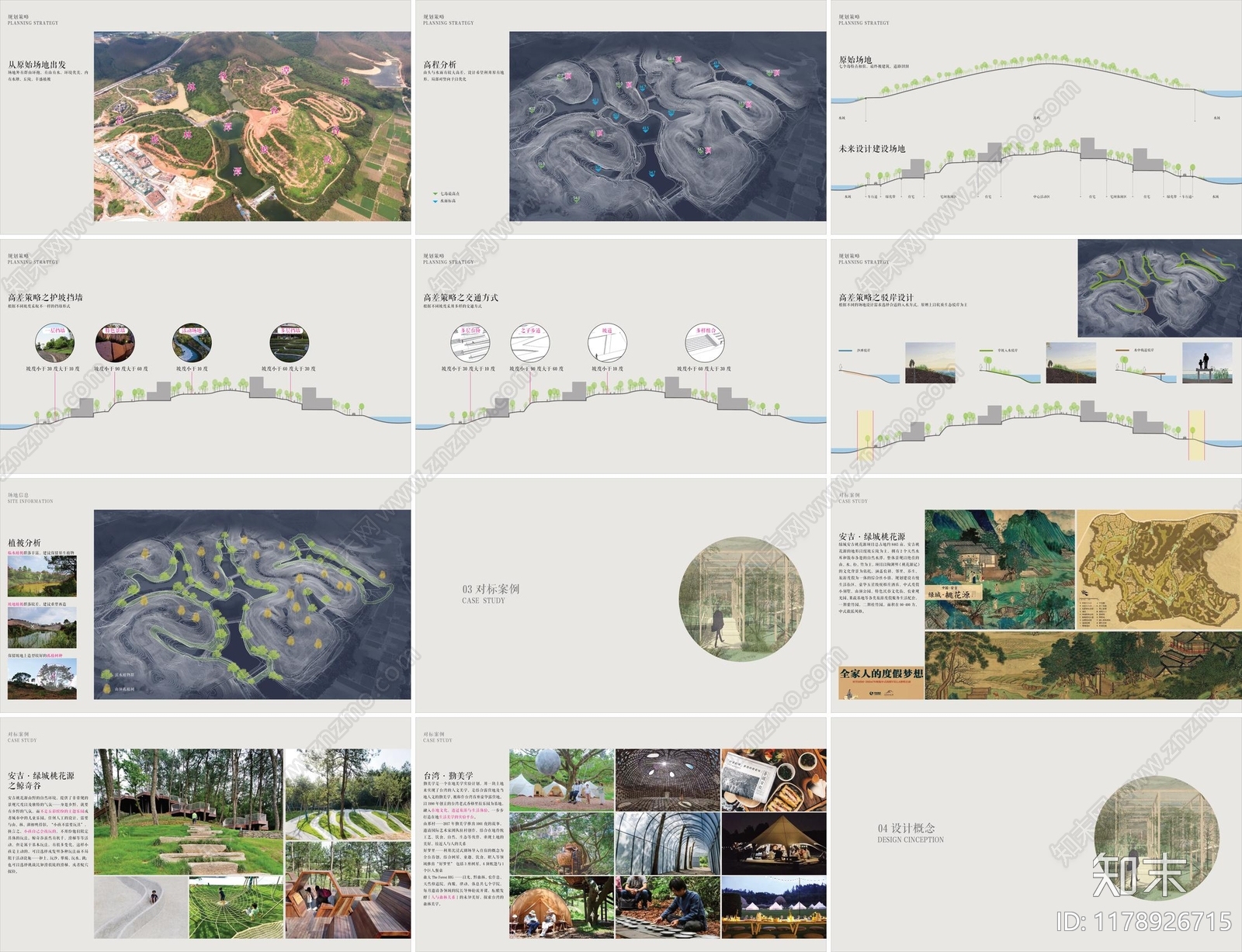Click the 'ID: 1178926715' text
The image size is (1242, 952).
coord(1143,921)
